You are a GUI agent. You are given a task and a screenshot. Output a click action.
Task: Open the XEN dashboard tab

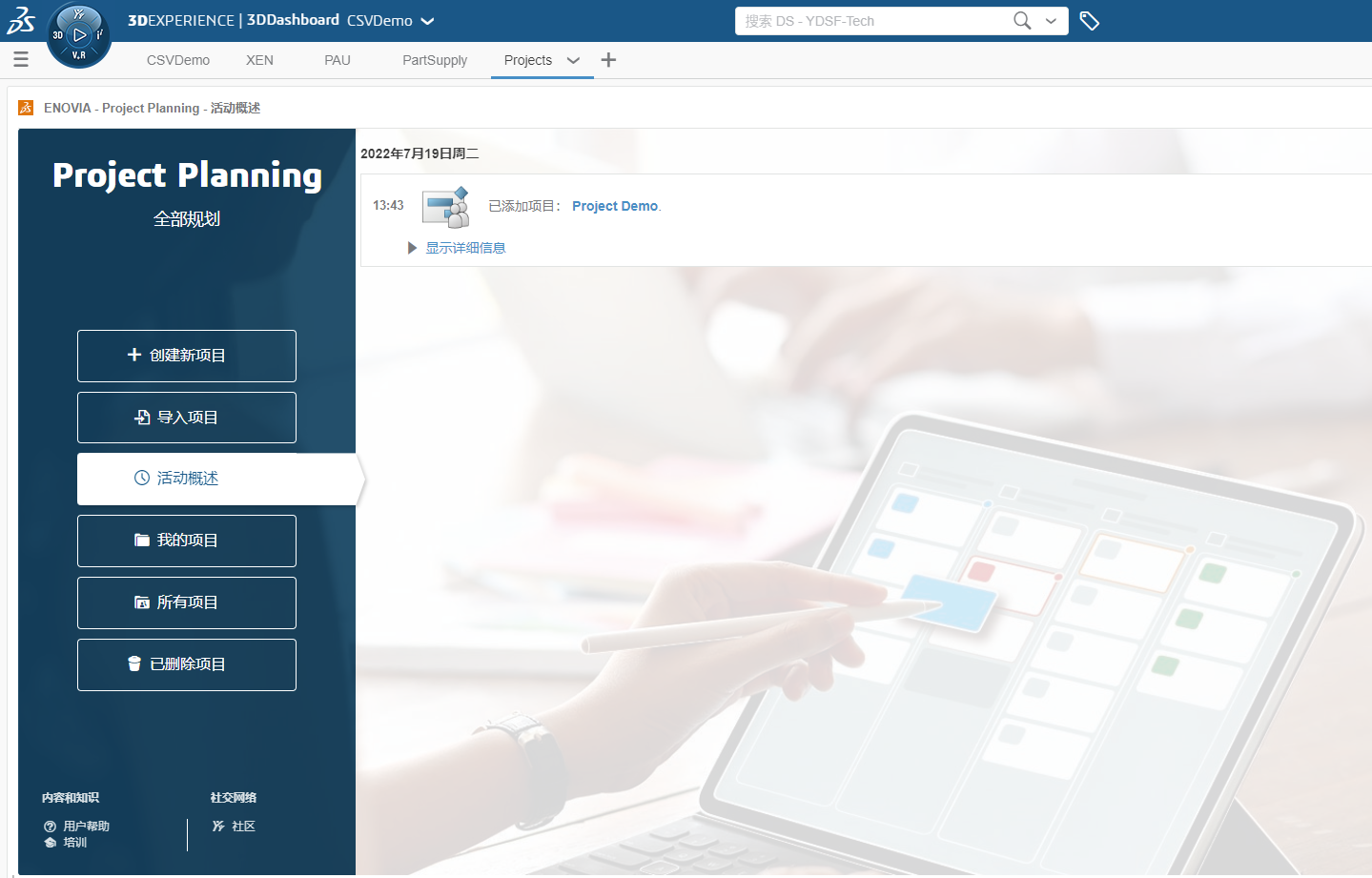point(259,60)
